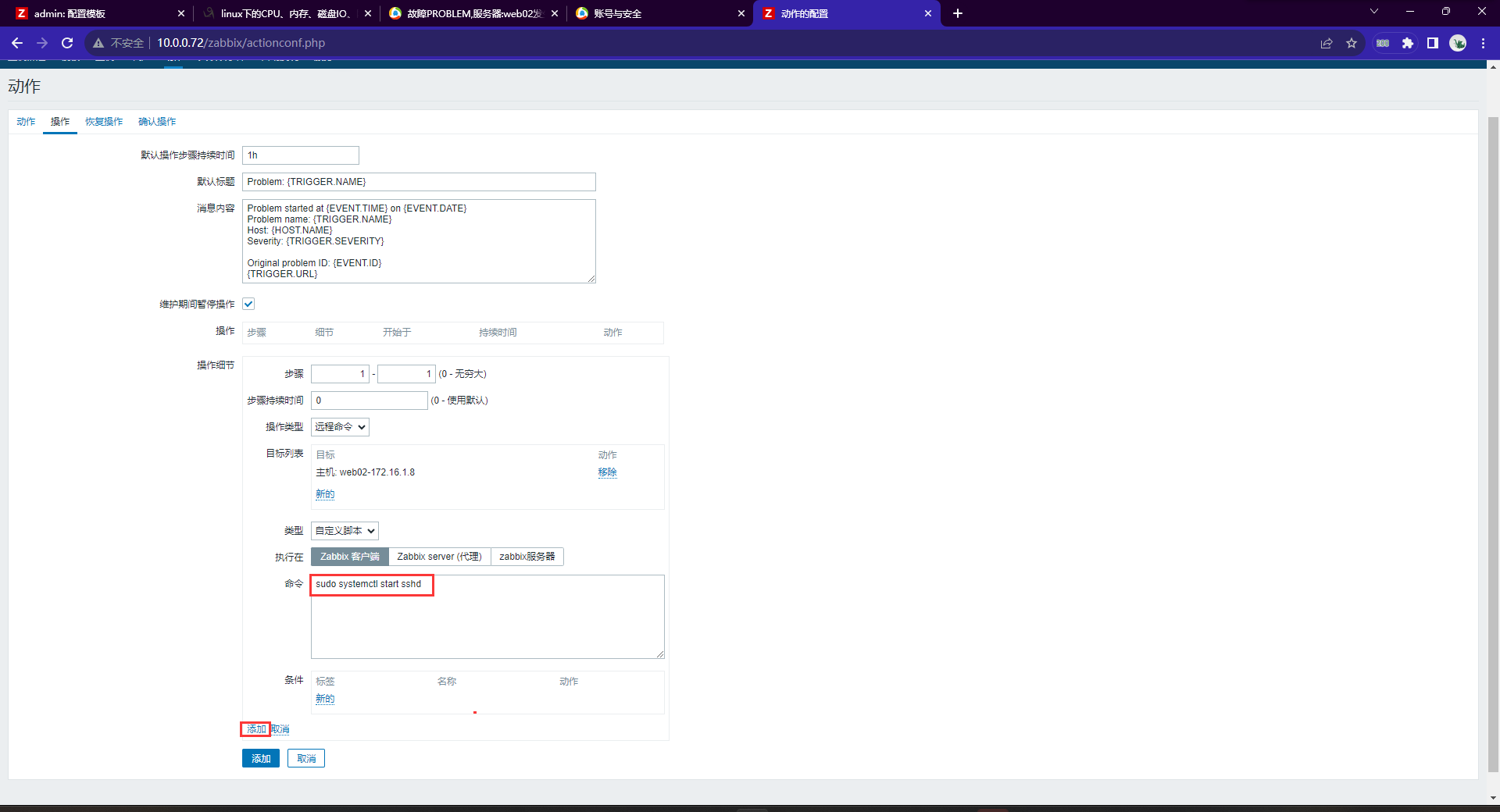Image resolution: width=1500 pixels, height=812 pixels.
Task: Click 新的 link under 目标列表
Action: pos(325,494)
